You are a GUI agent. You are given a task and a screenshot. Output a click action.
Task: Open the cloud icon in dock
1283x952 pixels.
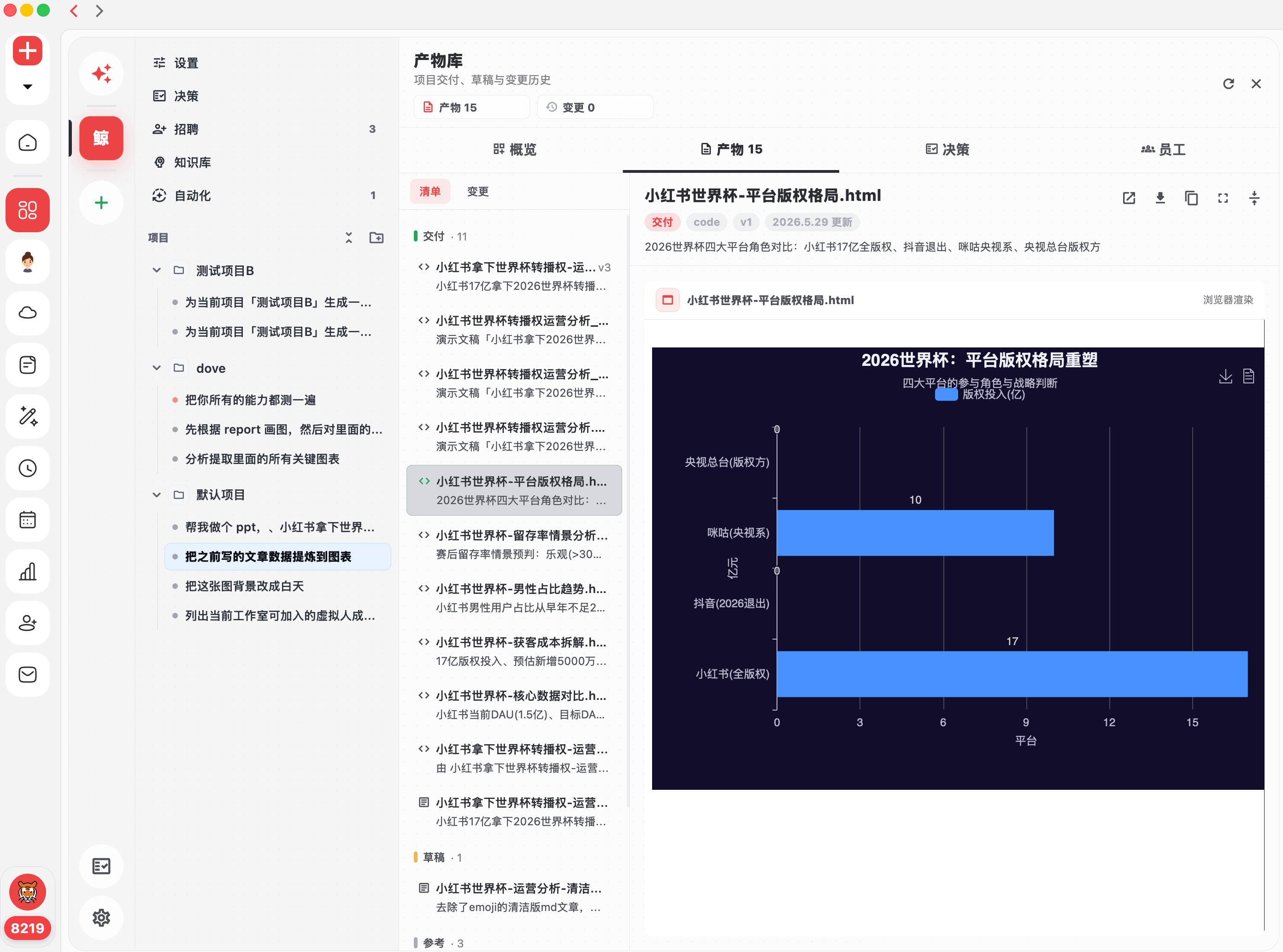27,313
